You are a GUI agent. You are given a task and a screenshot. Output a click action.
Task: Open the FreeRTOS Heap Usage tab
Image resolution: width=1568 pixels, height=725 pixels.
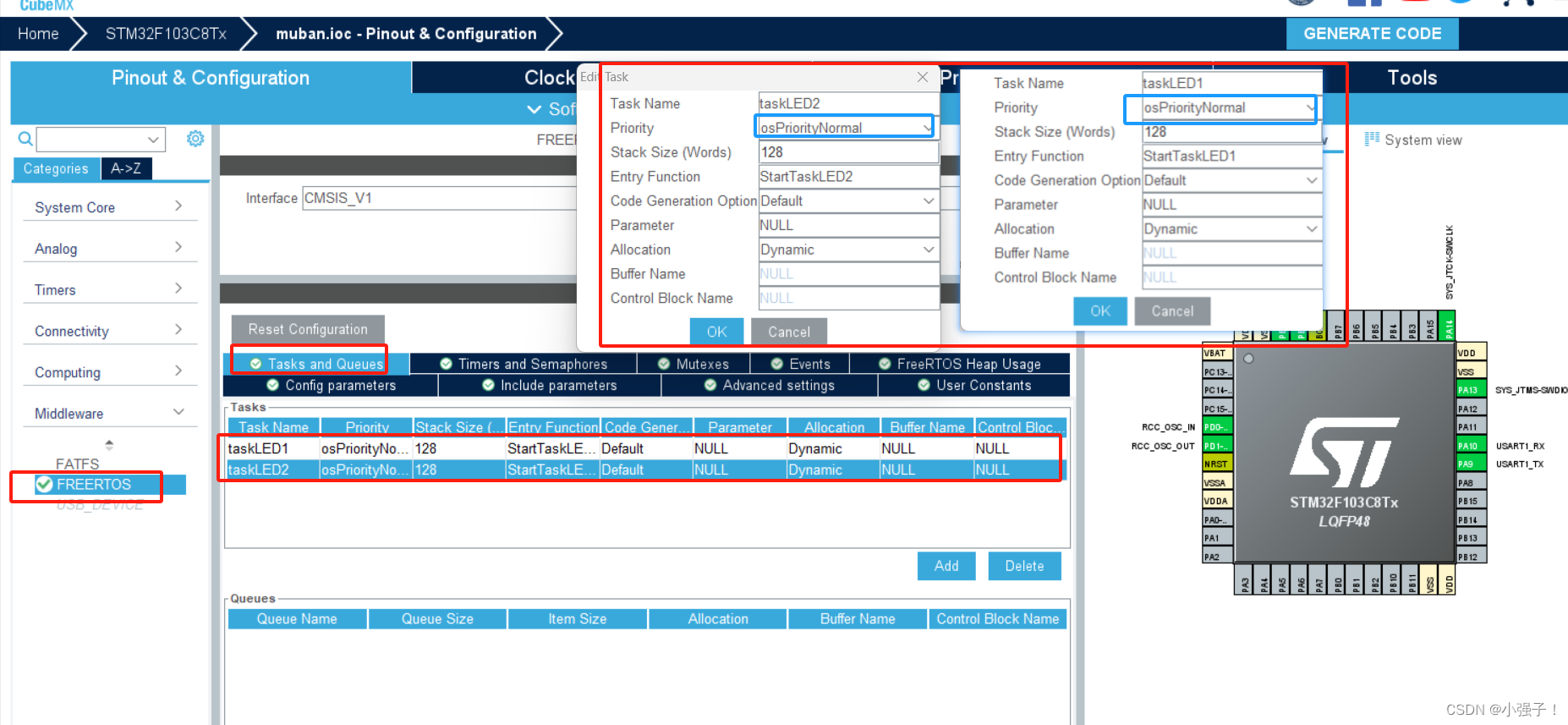tap(960, 364)
